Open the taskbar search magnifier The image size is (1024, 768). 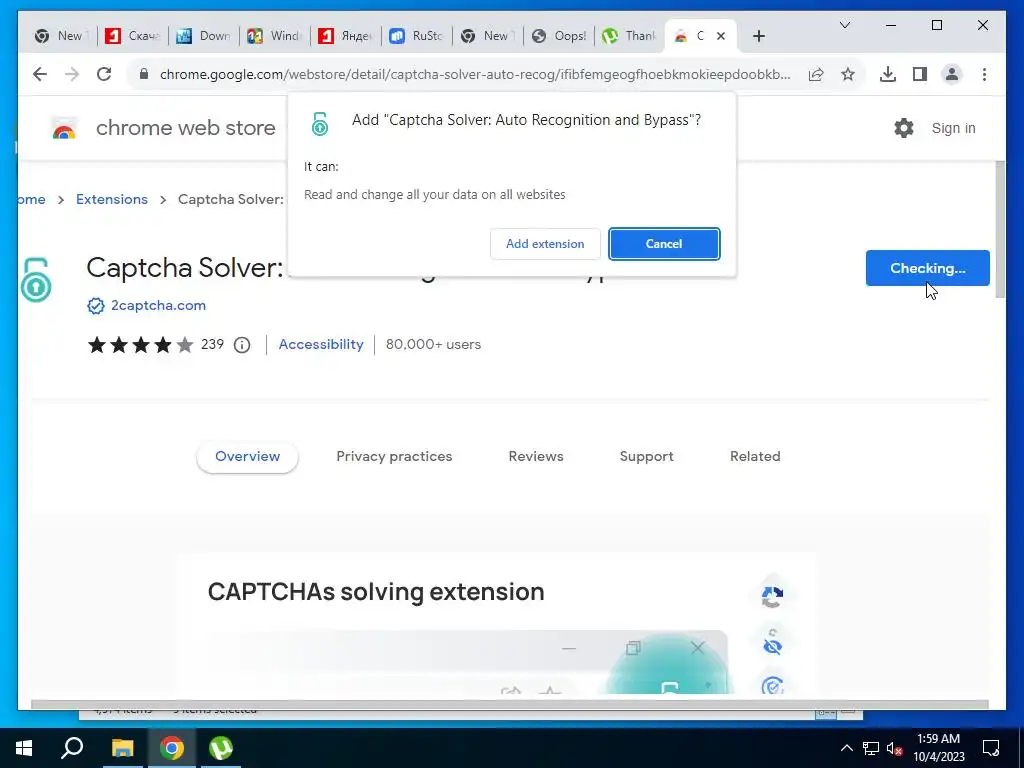pyautogui.click(x=72, y=748)
